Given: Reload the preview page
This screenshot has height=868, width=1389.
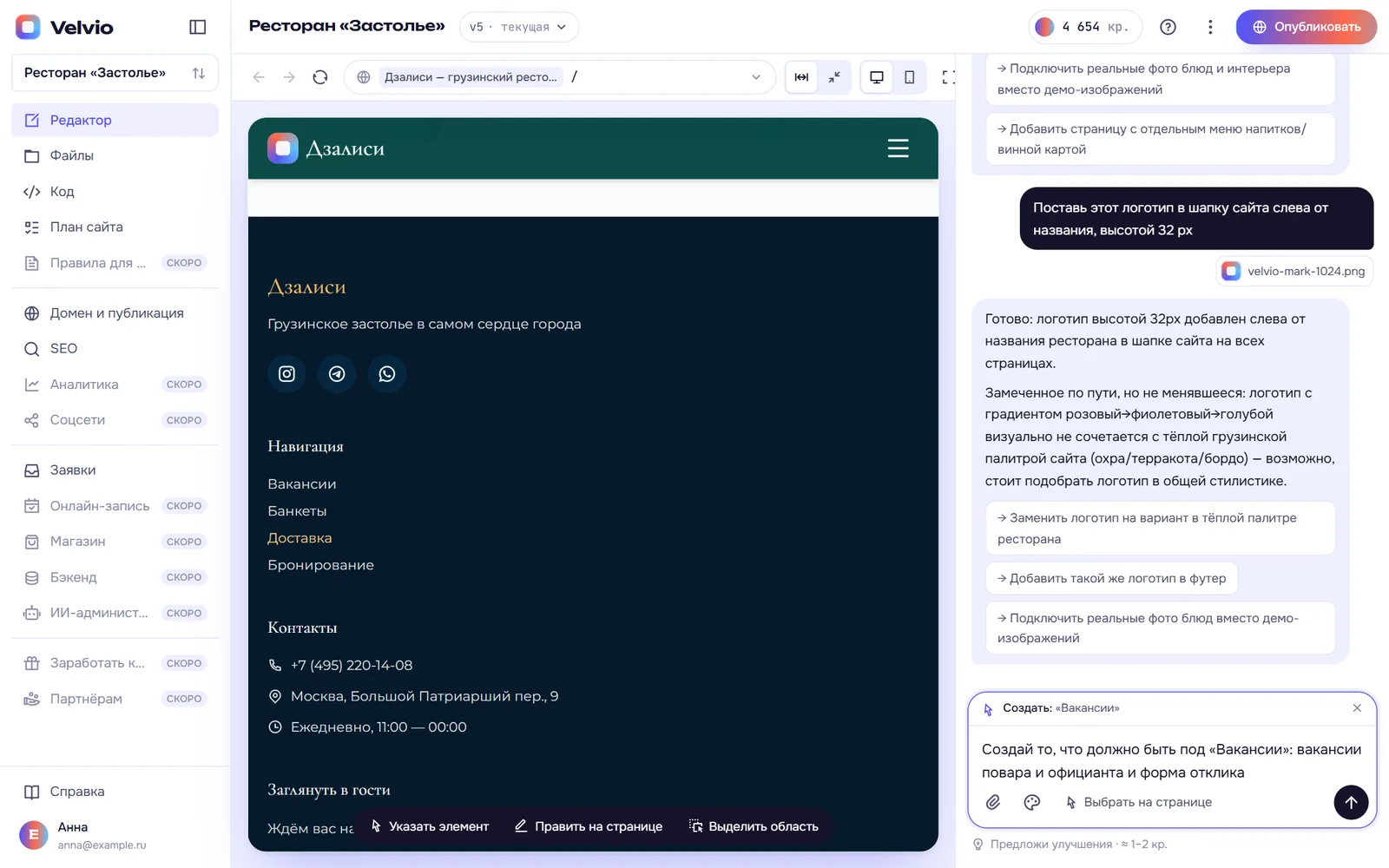Looking at the screenshot, I should pos(320,77).
